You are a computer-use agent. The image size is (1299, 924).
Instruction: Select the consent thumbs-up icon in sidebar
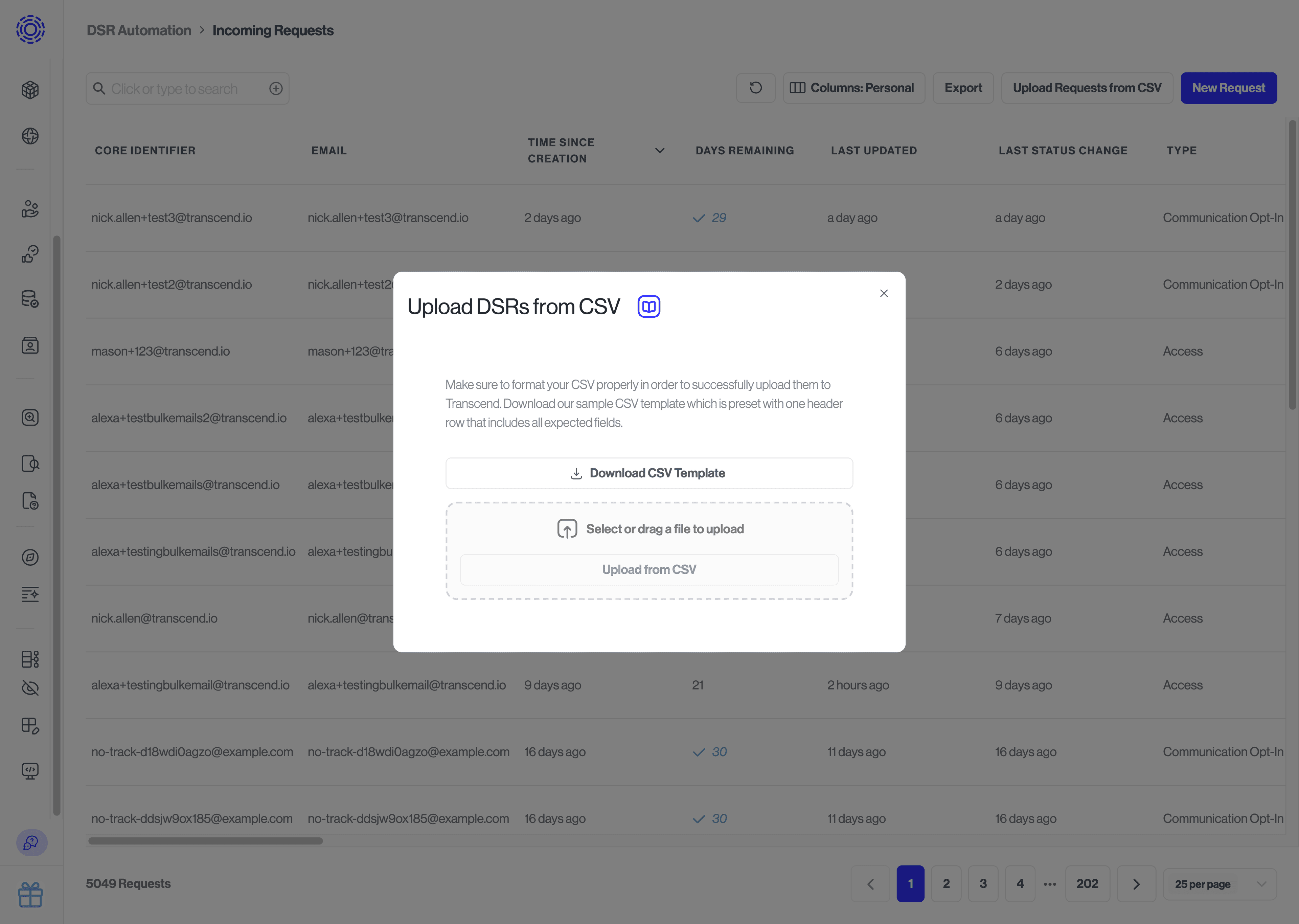[29, 254]
